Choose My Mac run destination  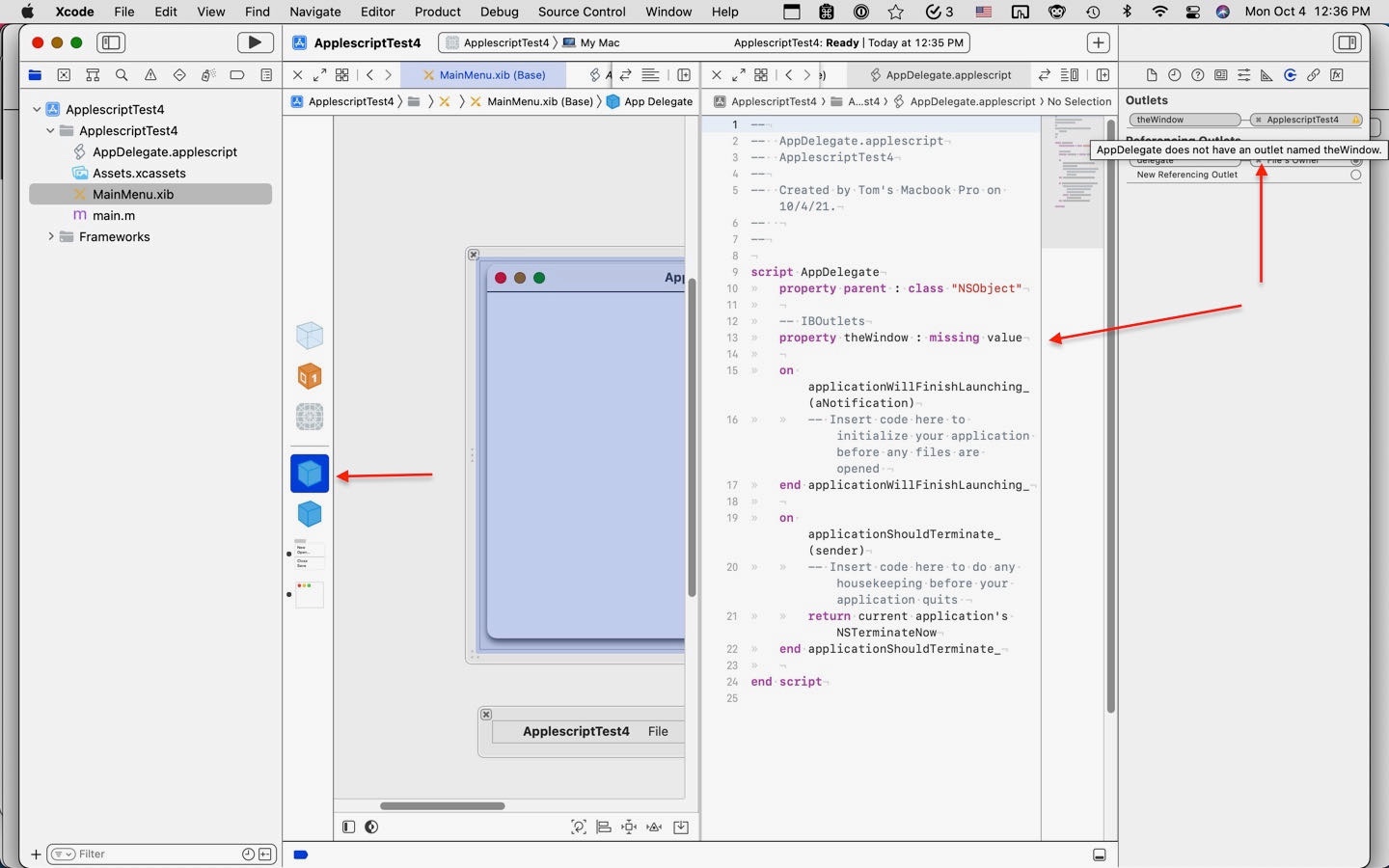coord(591,42)
